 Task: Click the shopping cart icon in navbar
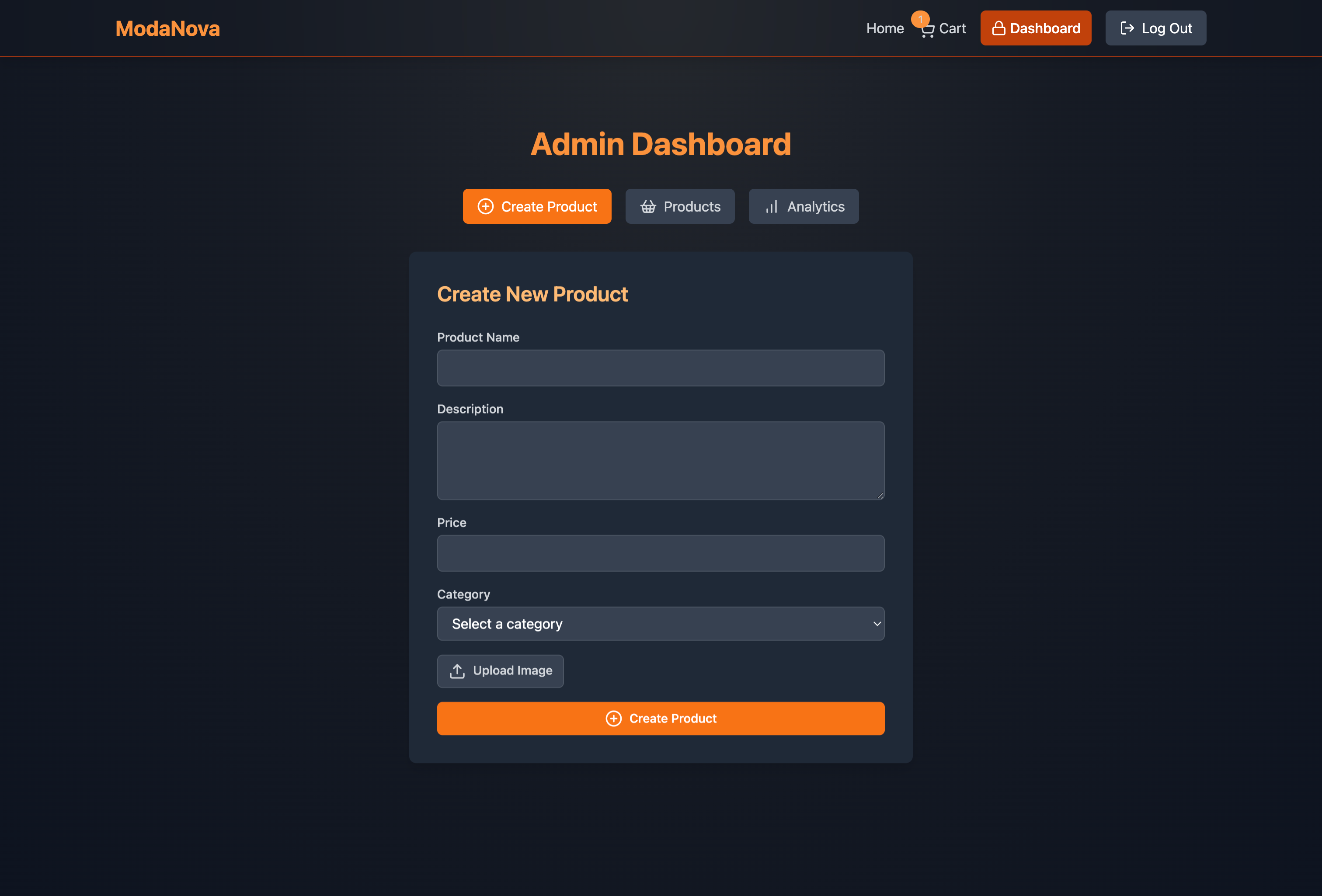point(928,31)
